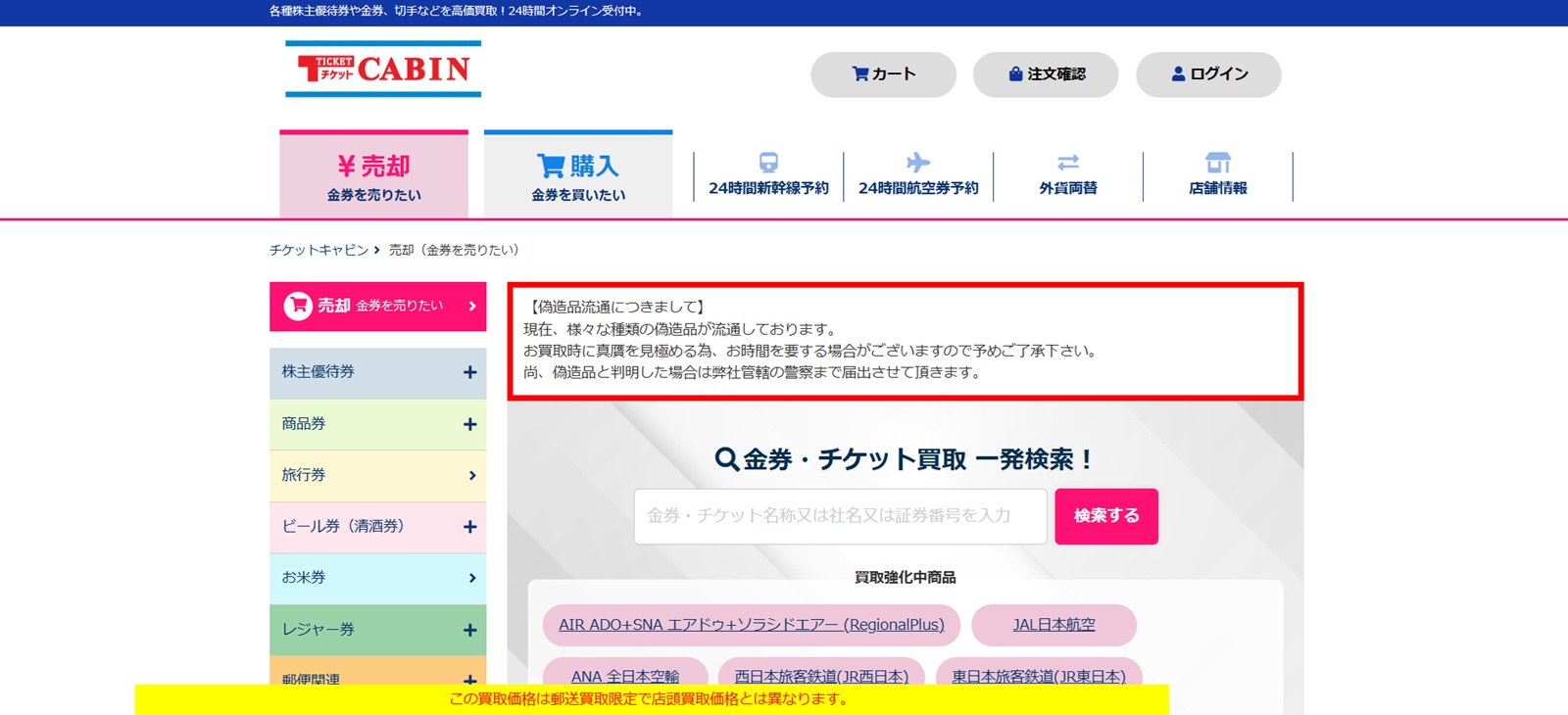Open お米券 category chevron arrow
This screenshot has width=1568, height=715.
472,578
